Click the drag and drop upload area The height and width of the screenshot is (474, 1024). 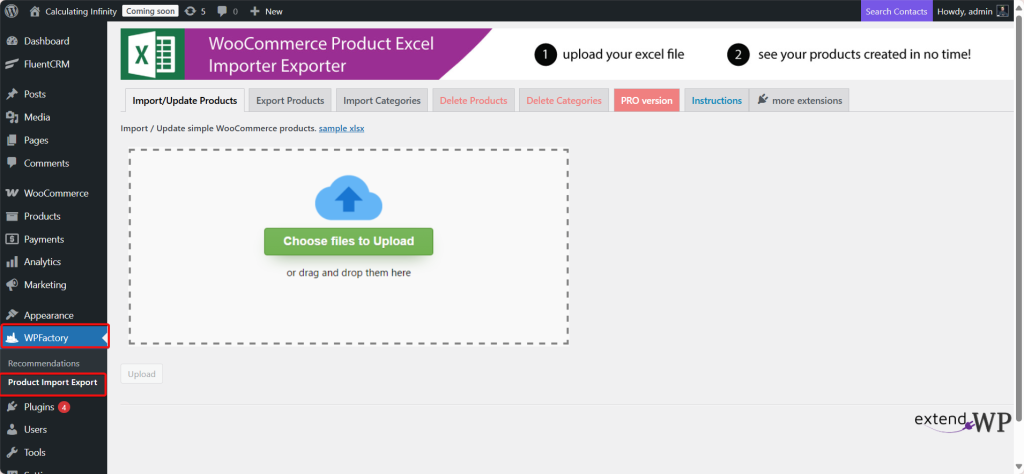pos(349,247)
